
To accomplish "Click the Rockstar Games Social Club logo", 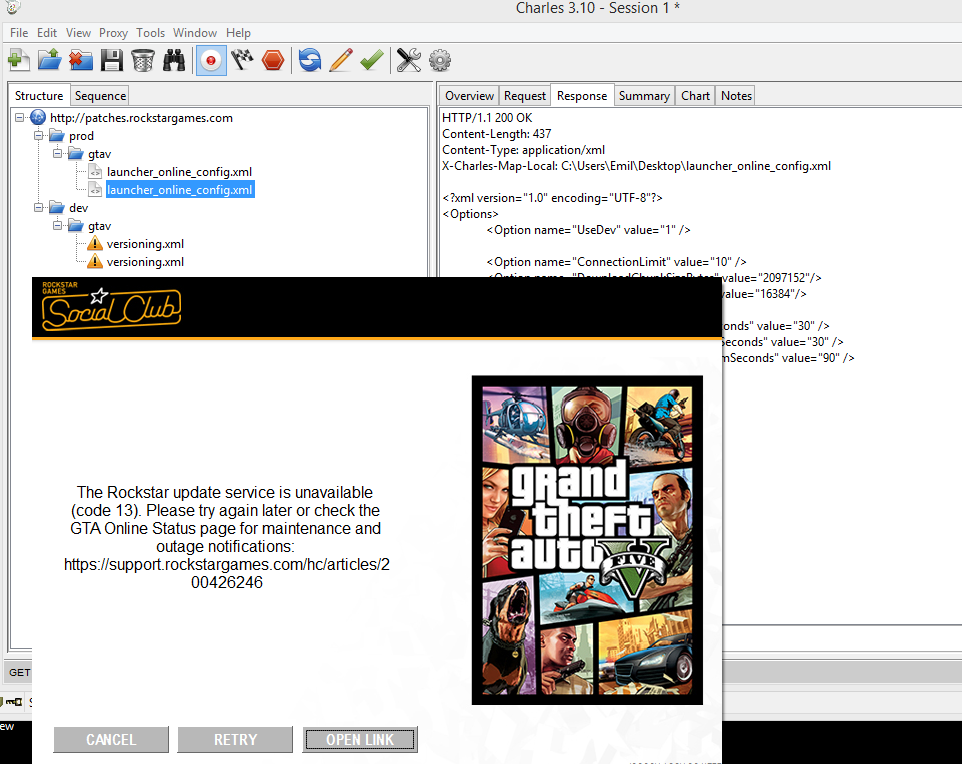I will click(111, 306).
